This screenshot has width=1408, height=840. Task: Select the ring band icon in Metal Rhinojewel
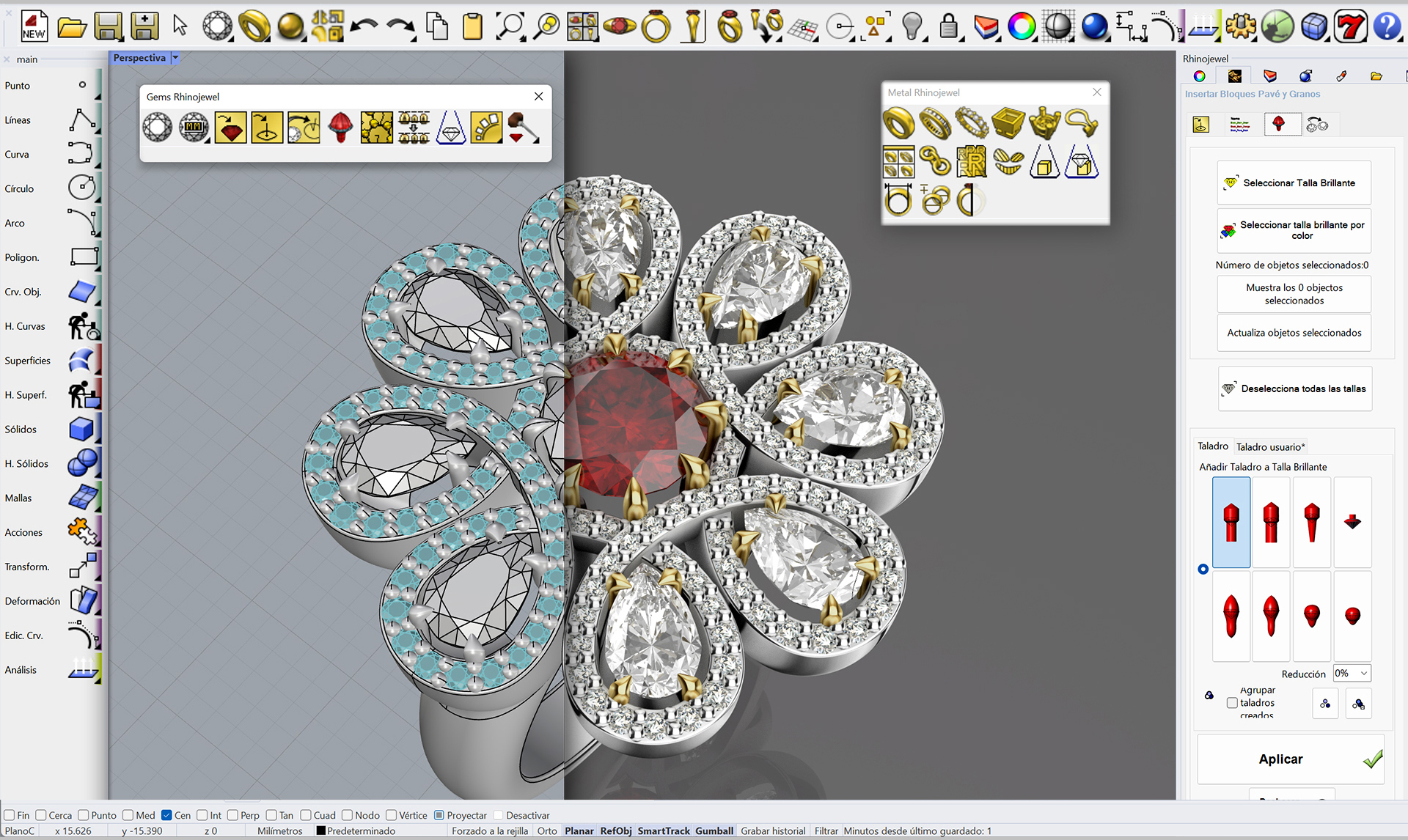pyautogui.click(x=898, y=123)
